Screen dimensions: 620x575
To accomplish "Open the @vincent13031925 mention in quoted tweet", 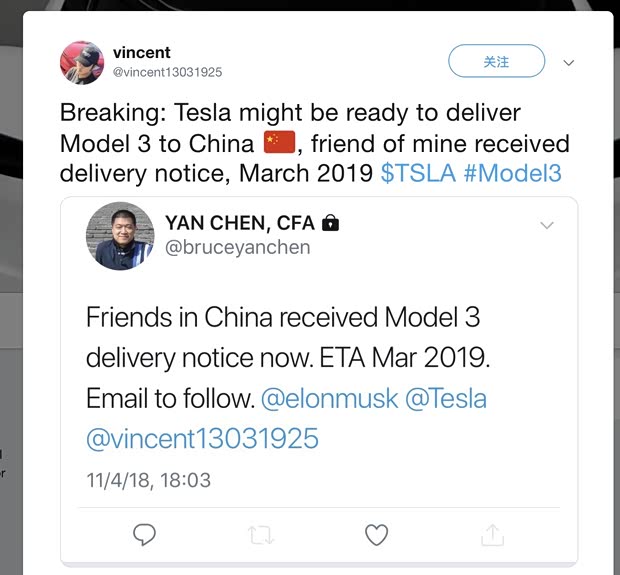I will (x=202, y=437).
